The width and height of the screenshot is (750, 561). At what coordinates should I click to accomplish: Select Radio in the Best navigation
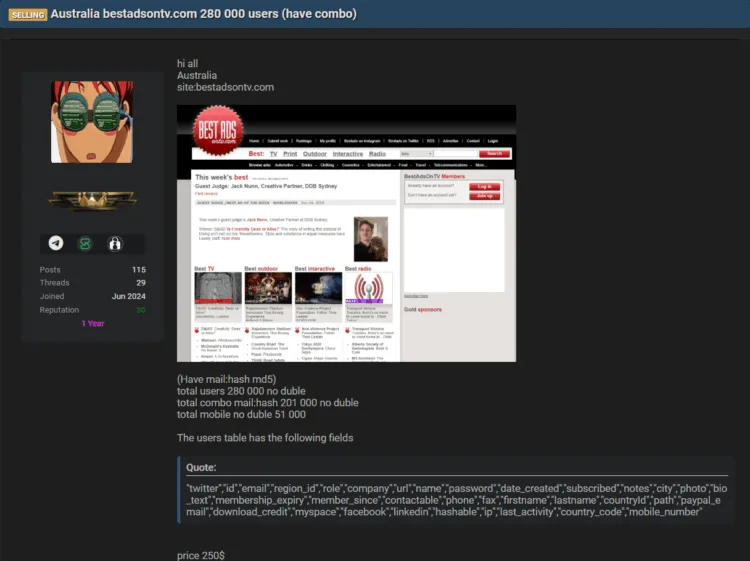click(x=377, y=154)
